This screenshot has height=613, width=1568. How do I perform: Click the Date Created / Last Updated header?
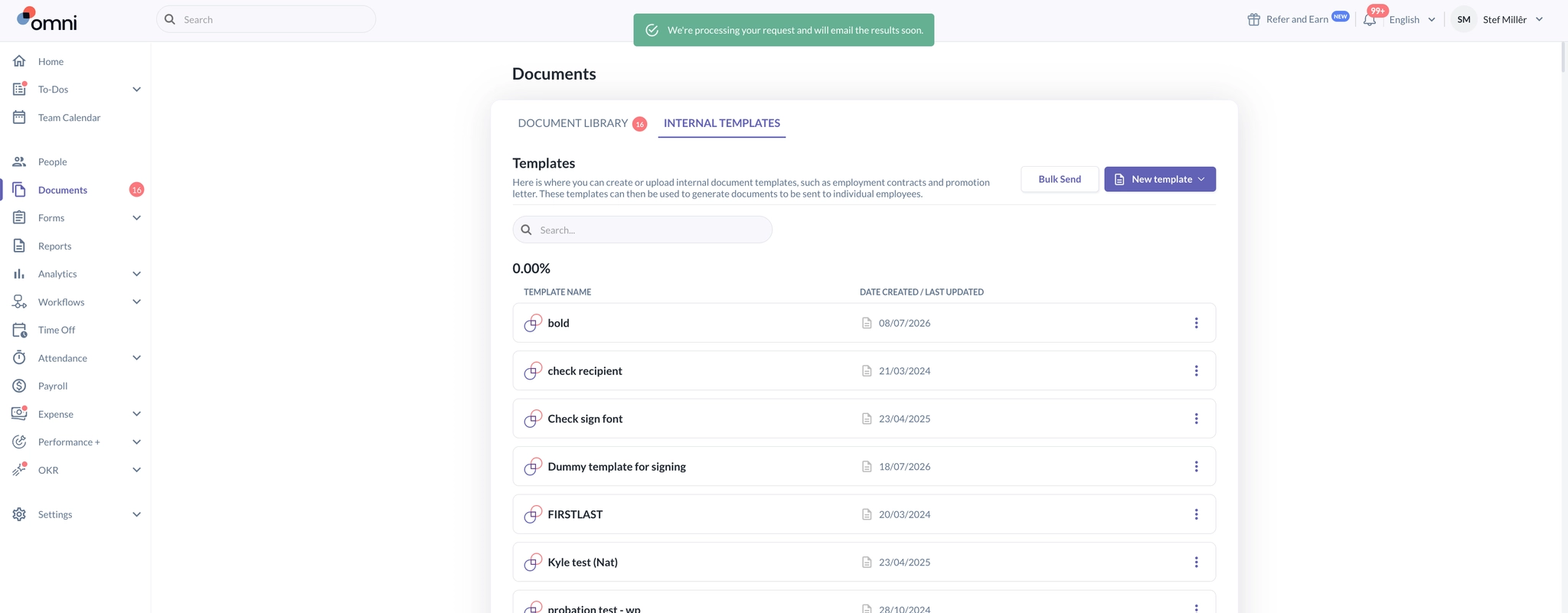click(x=921, y=292)
